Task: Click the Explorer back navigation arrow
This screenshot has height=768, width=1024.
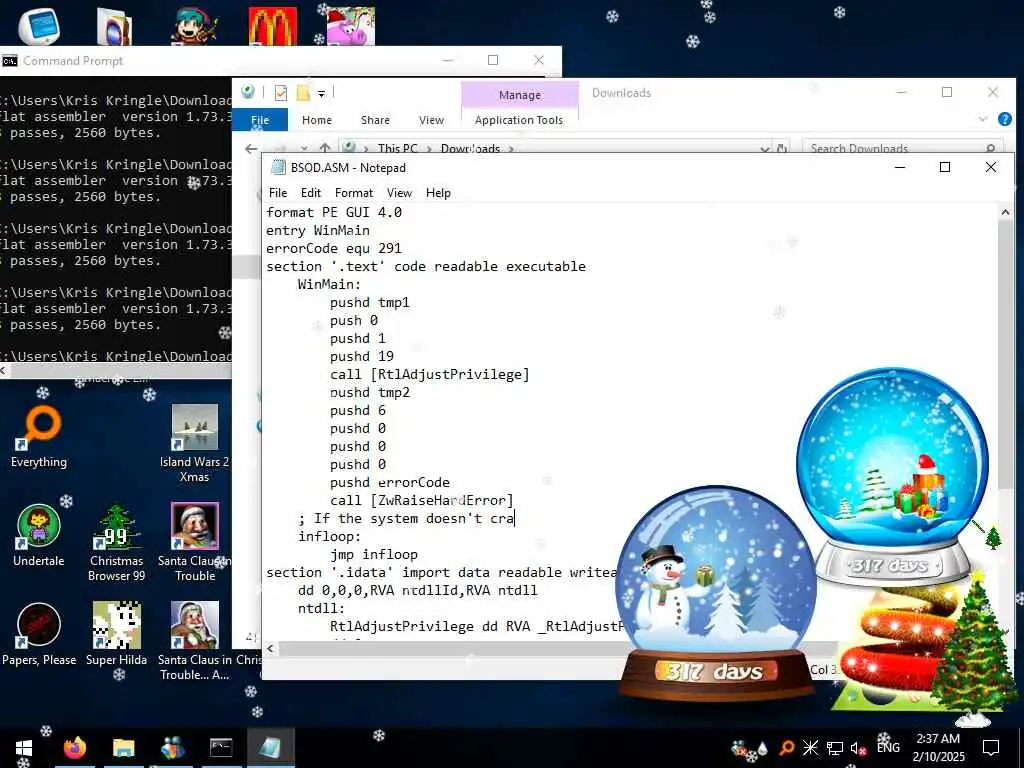Action: [251, 149]
